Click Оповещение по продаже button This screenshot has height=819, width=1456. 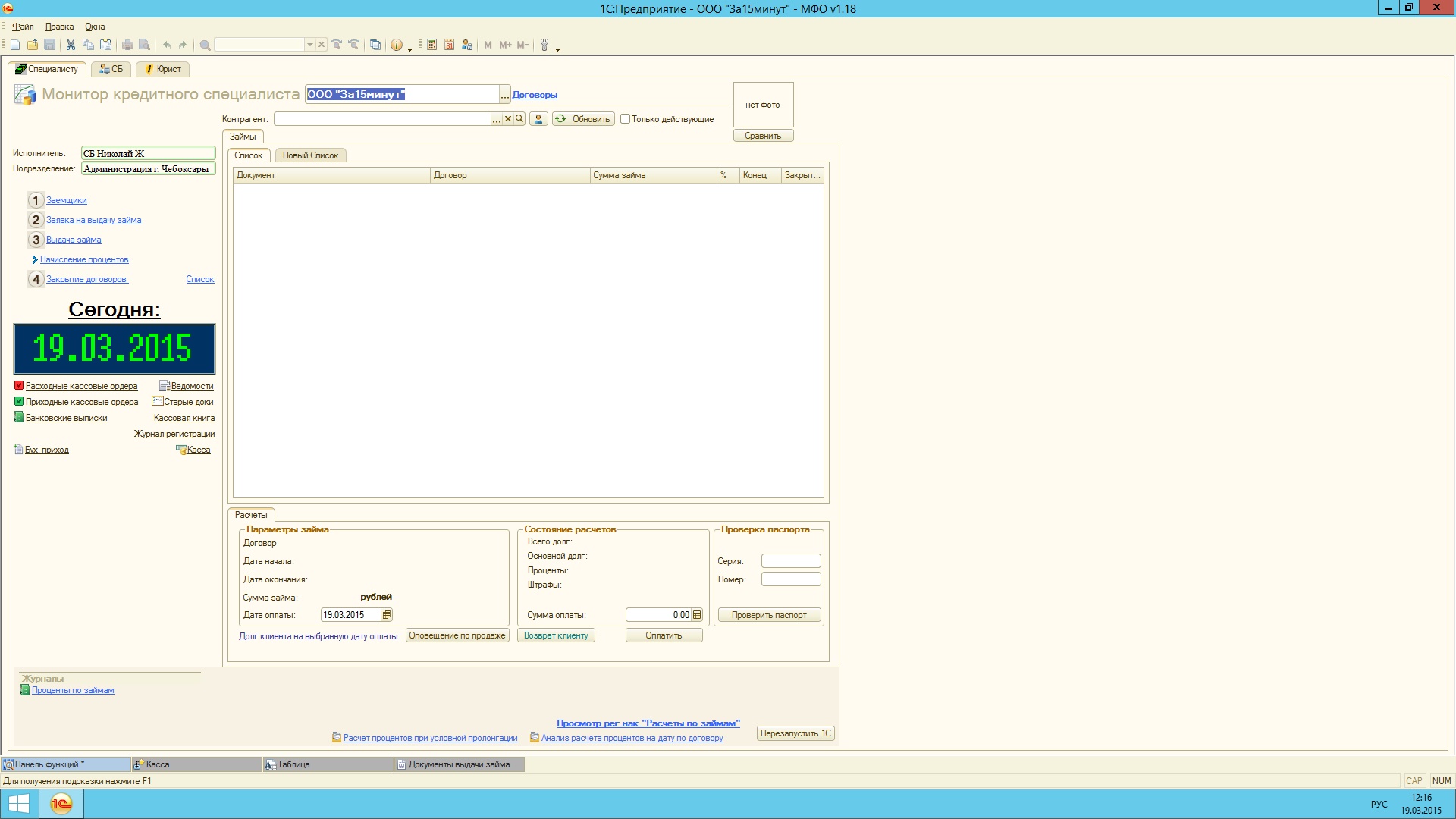[x=457, y=635]
